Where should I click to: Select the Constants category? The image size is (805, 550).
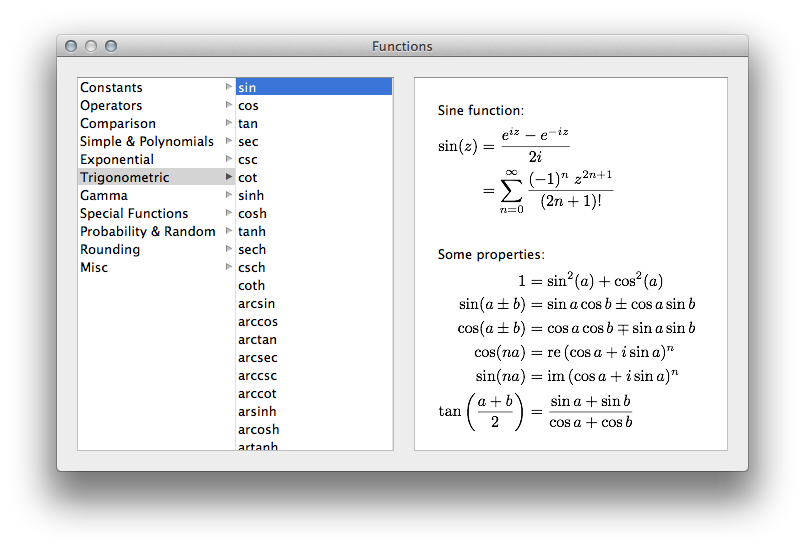click(111, 88)
